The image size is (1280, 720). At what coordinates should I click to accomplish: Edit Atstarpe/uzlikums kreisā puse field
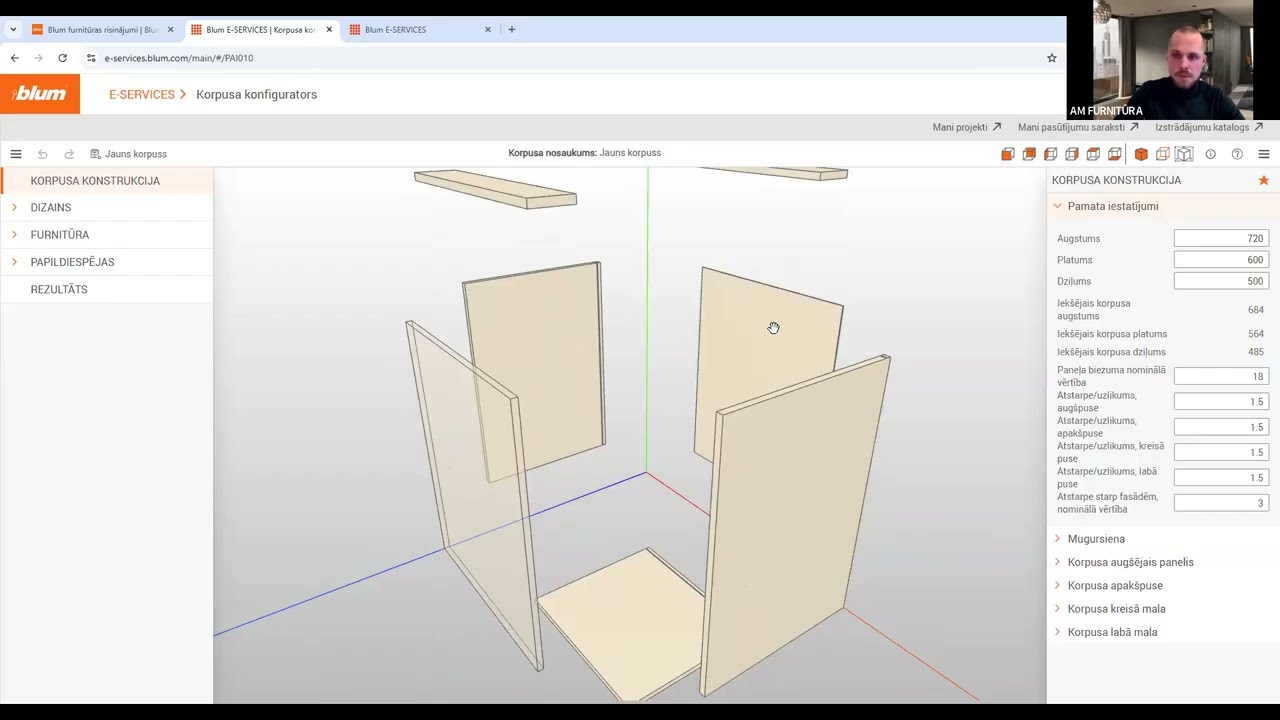pos(1221,453)
